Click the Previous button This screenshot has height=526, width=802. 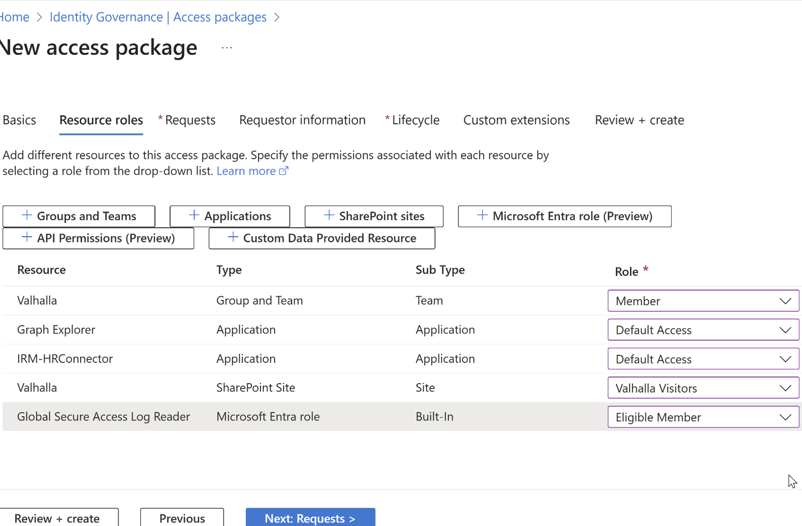point(182,517)
